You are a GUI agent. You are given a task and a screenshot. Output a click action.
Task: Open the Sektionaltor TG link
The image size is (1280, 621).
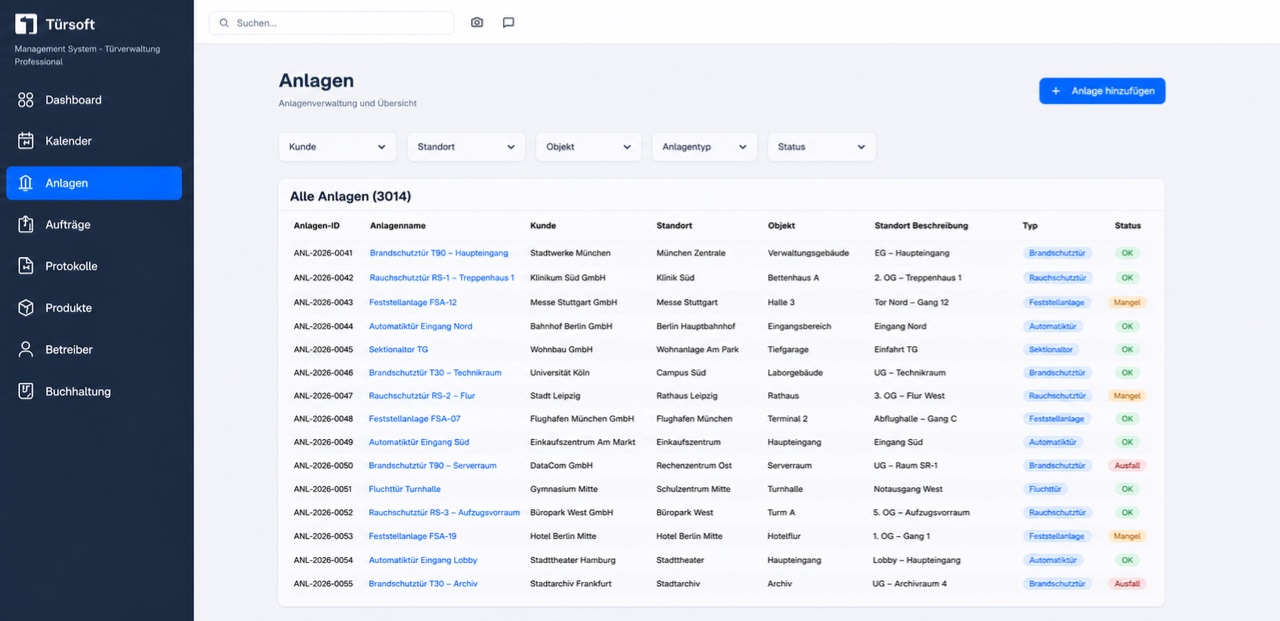click(398, 350)
